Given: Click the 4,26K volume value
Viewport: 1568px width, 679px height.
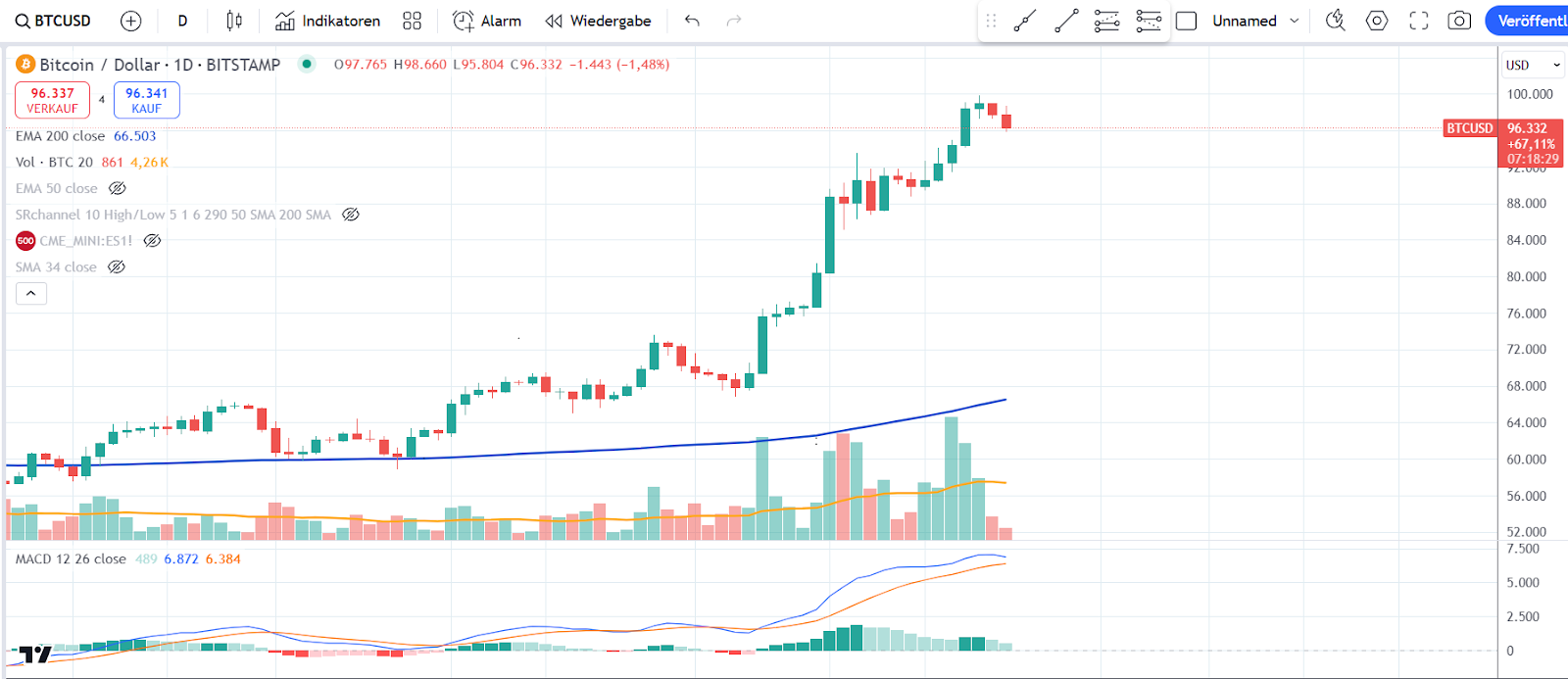Looking at the screenshot, I should point(150,163).
